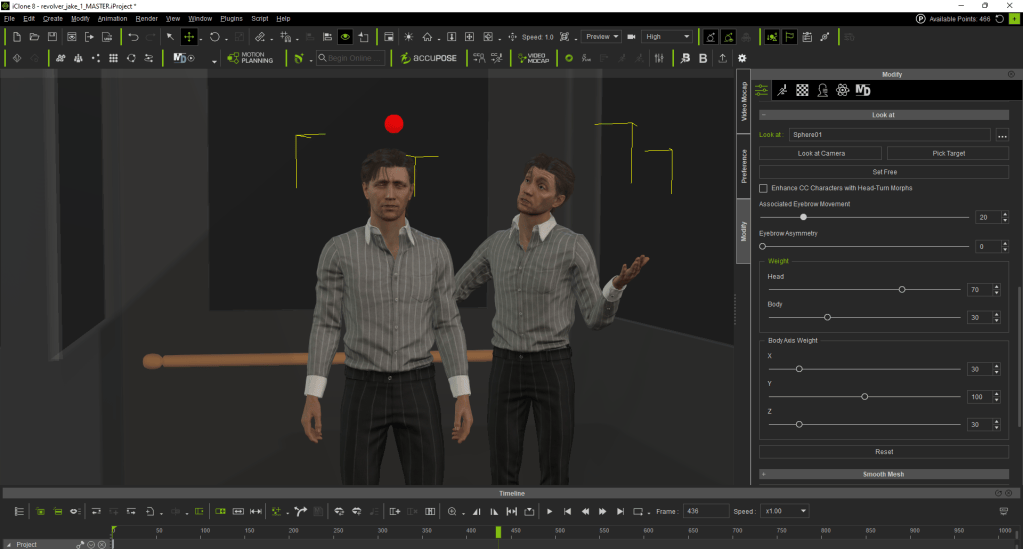
Task: Open the High quality dropdown
Action: (667, 37)
